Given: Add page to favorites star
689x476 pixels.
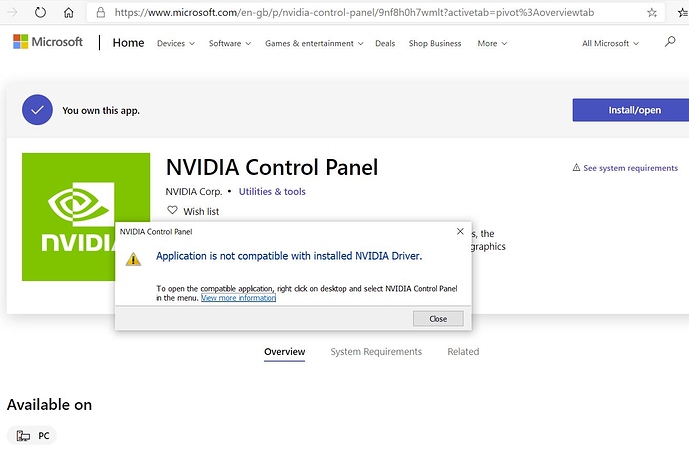Looking at the screenshot, I should [x=652, y=13].
